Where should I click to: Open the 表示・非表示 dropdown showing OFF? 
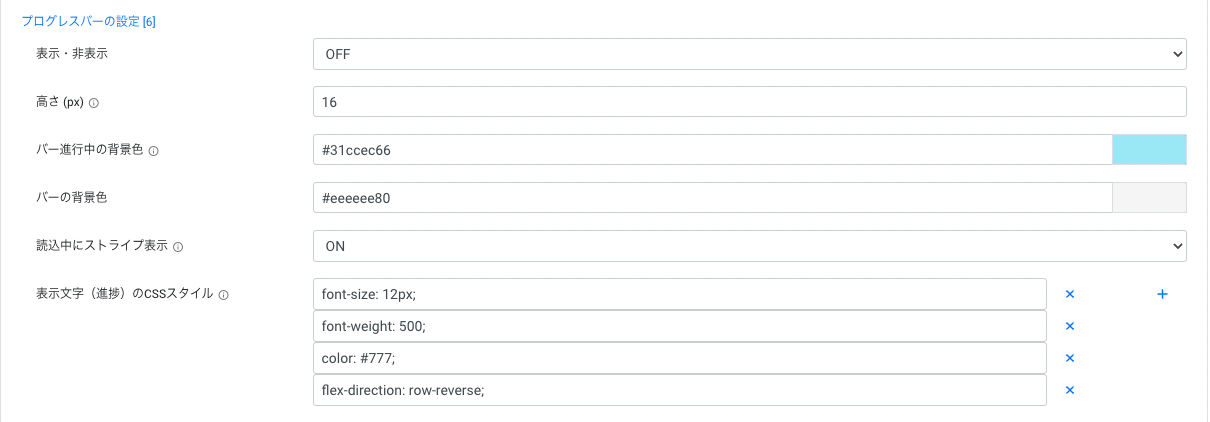click(x=750, y=54)
